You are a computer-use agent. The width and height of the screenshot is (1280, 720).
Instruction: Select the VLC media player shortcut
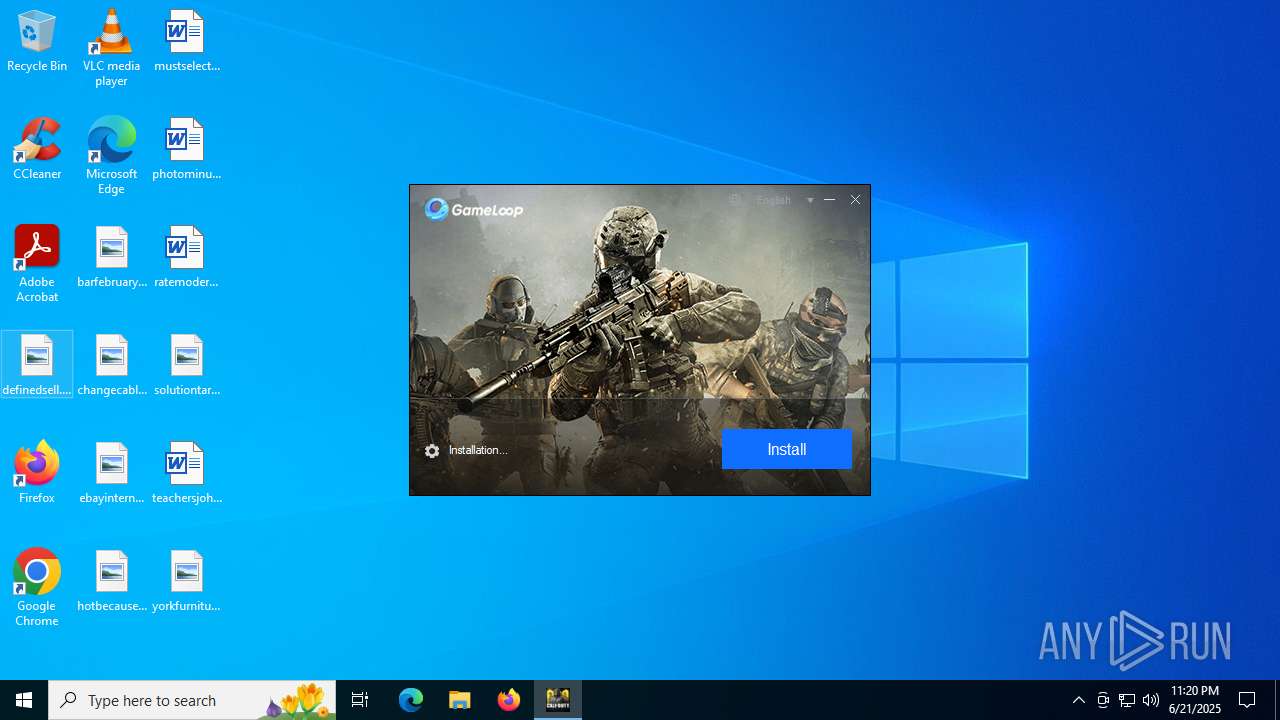(111, 48)
